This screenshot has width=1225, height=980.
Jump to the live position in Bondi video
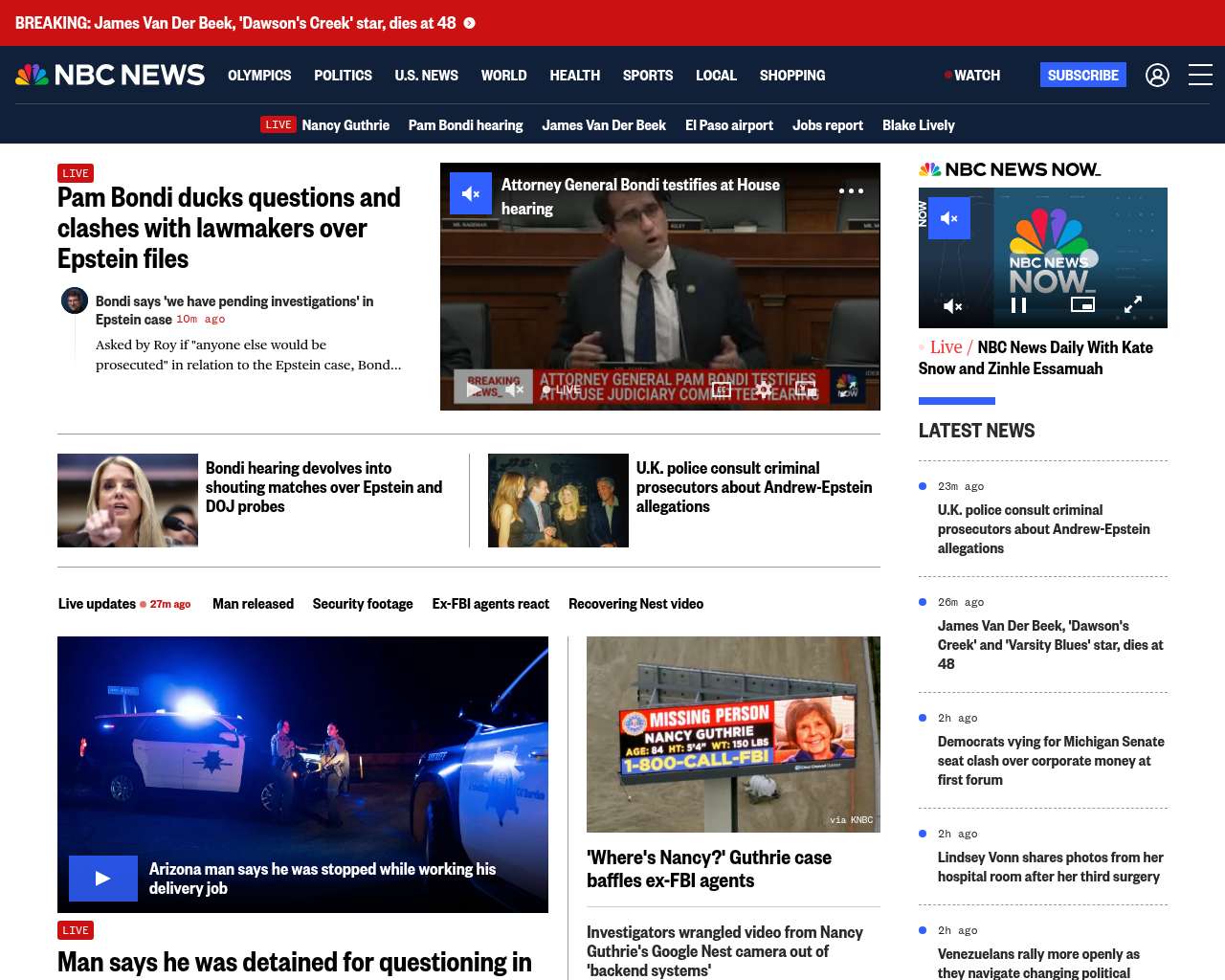562,390
